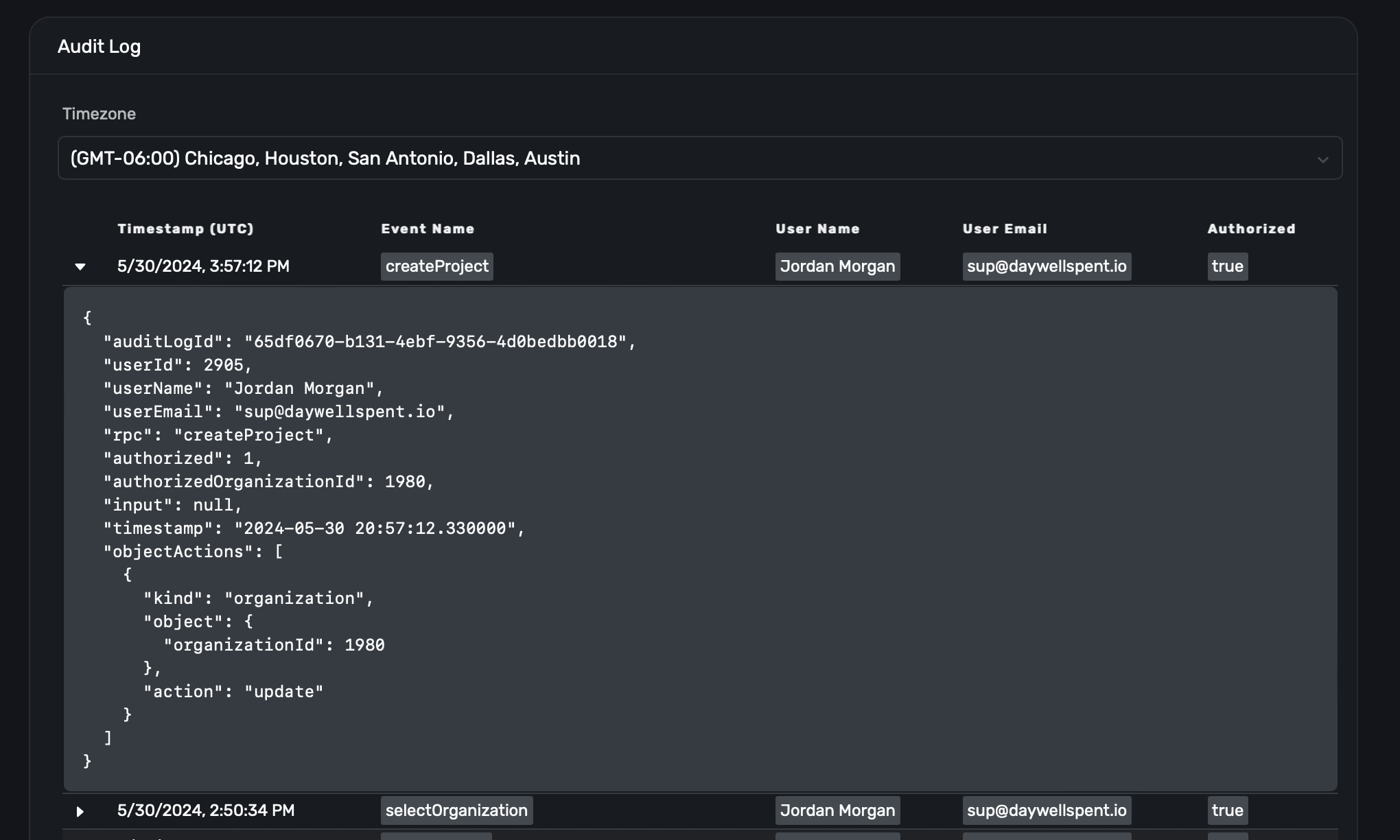Collapse the expanded createProject log row
This screenshot has height=840, width=1400.
[x=80, y=266]
